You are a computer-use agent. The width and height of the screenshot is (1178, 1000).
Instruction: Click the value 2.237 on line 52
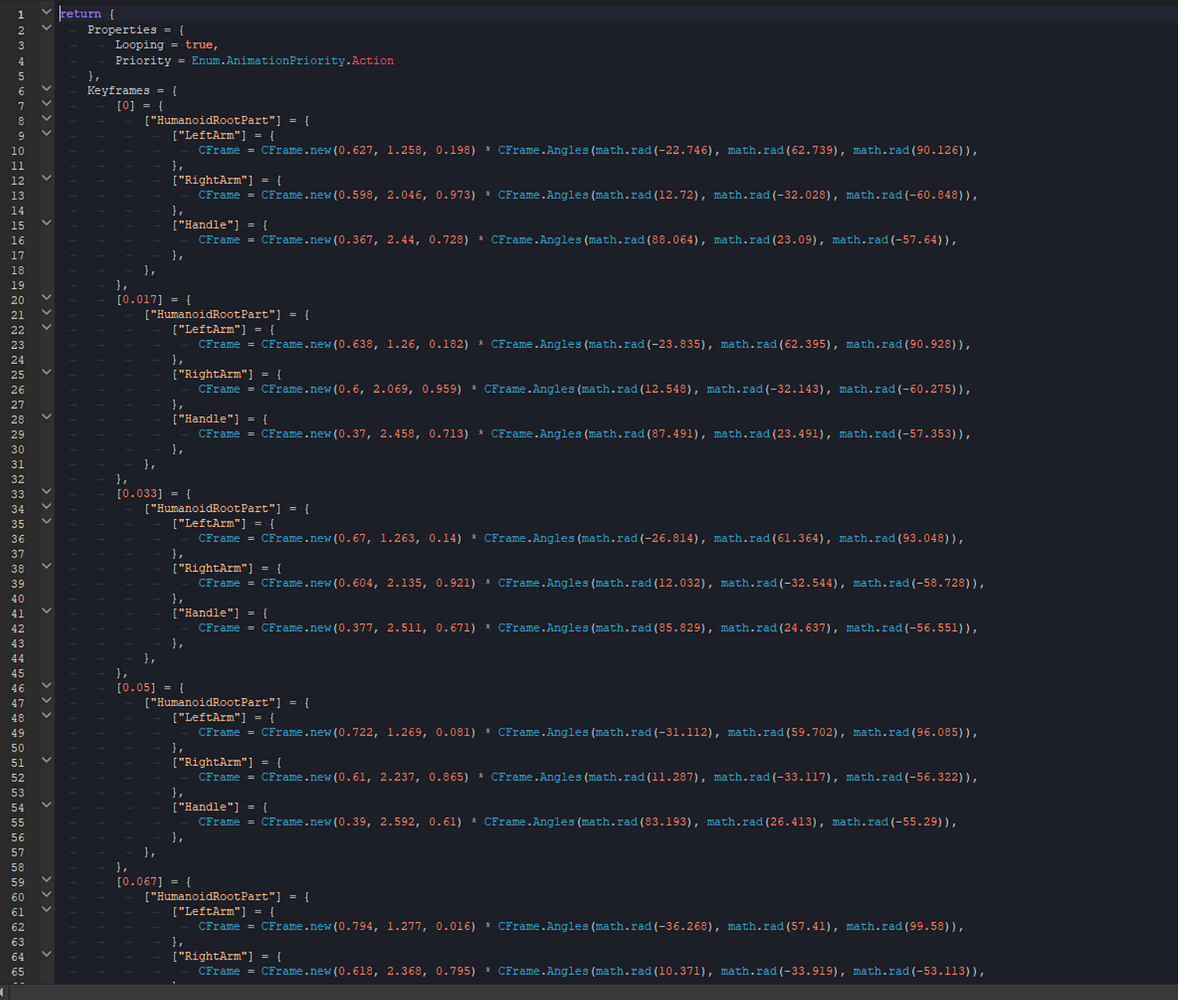(397, 778)
